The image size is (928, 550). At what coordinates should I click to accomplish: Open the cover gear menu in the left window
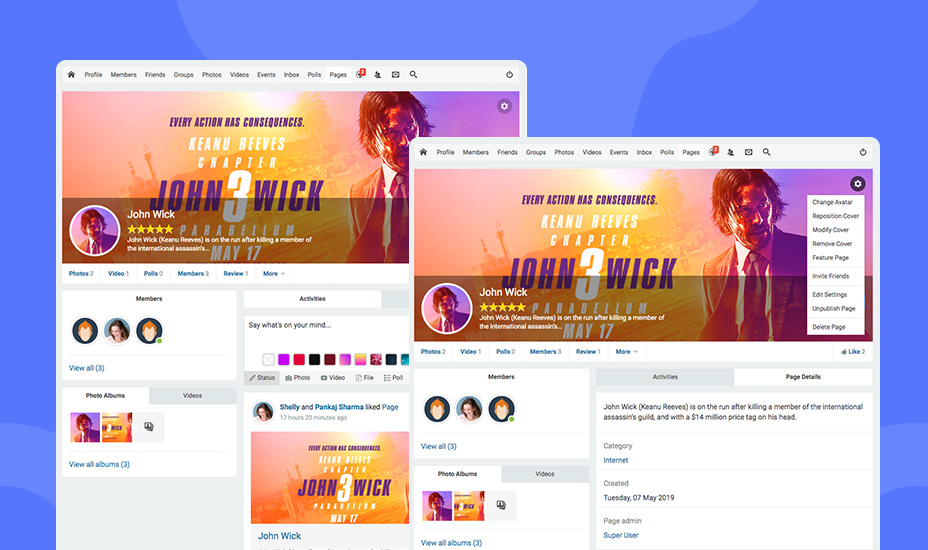click(504, 106)
